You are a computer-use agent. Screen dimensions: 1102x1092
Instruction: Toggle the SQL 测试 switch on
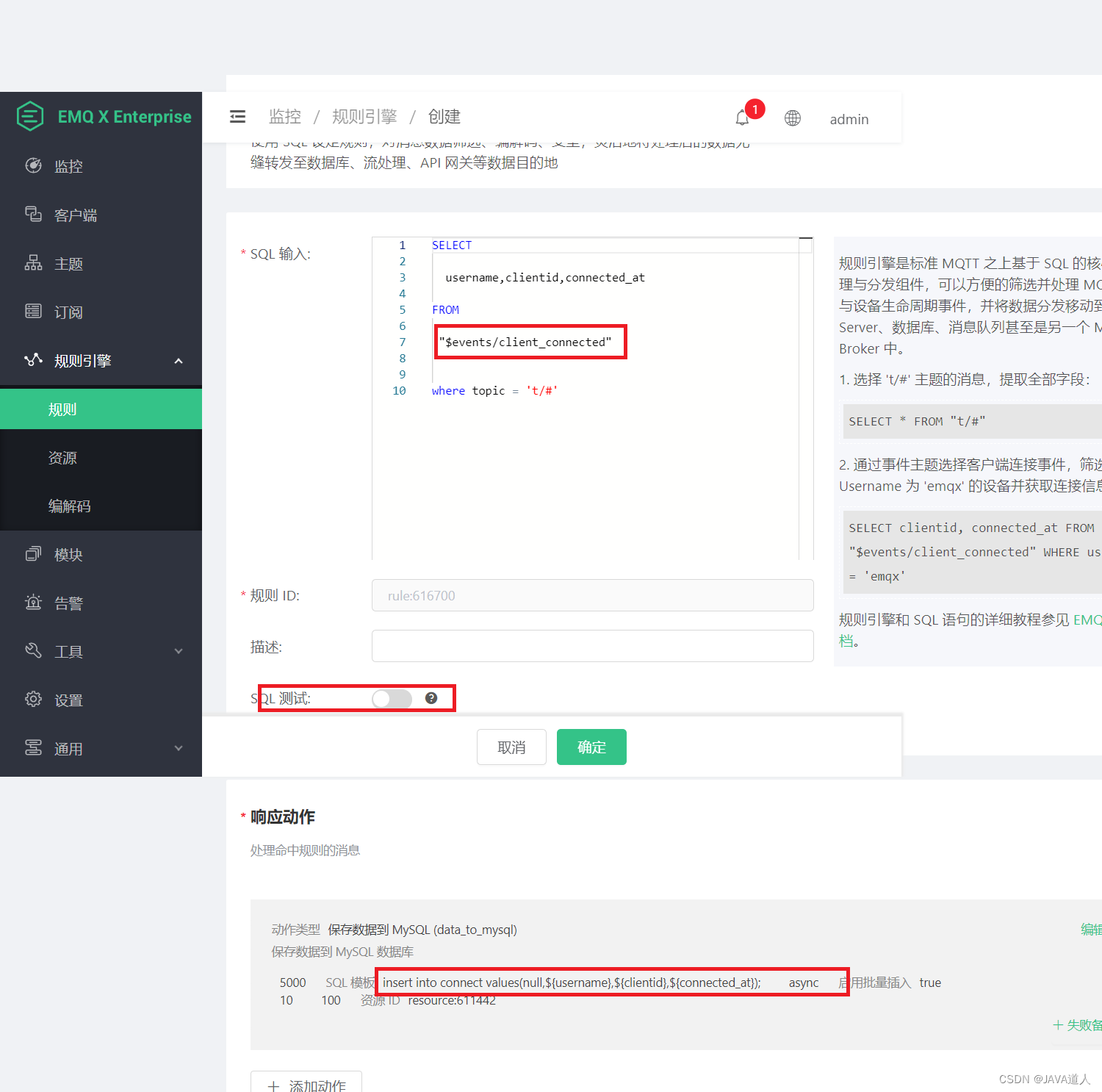(392, 698)
